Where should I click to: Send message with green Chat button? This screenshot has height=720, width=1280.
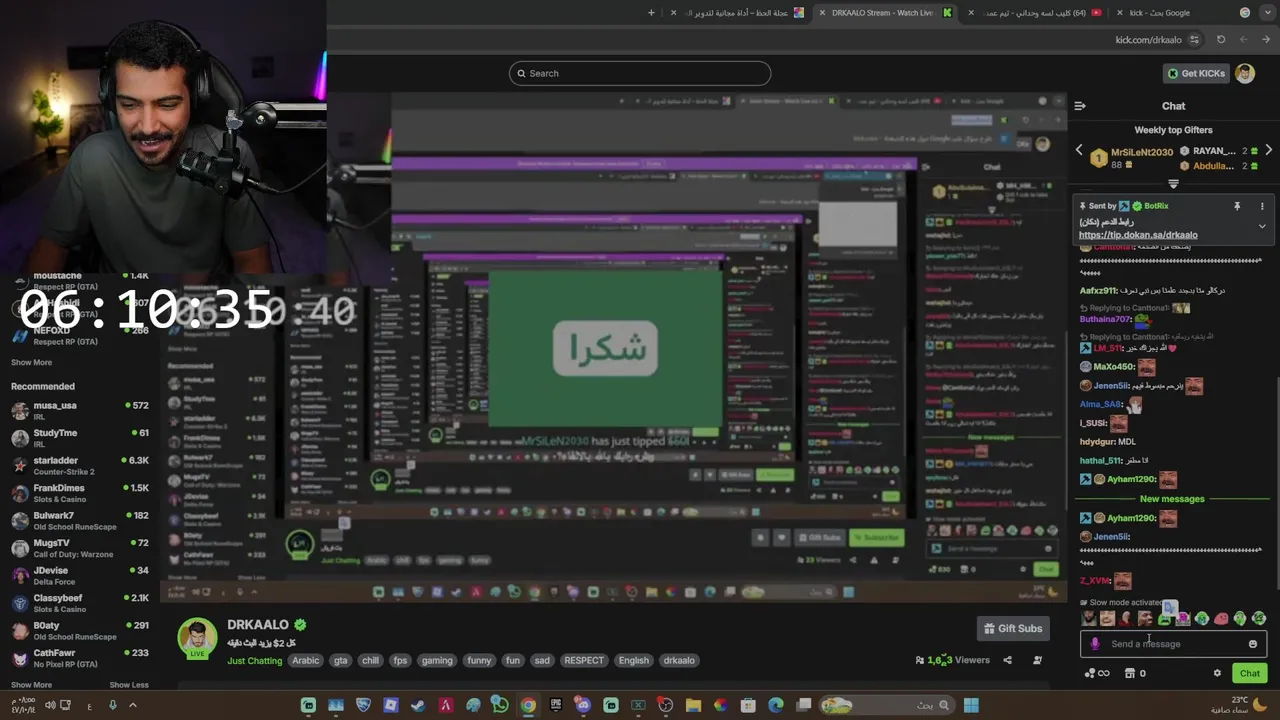1250,673
